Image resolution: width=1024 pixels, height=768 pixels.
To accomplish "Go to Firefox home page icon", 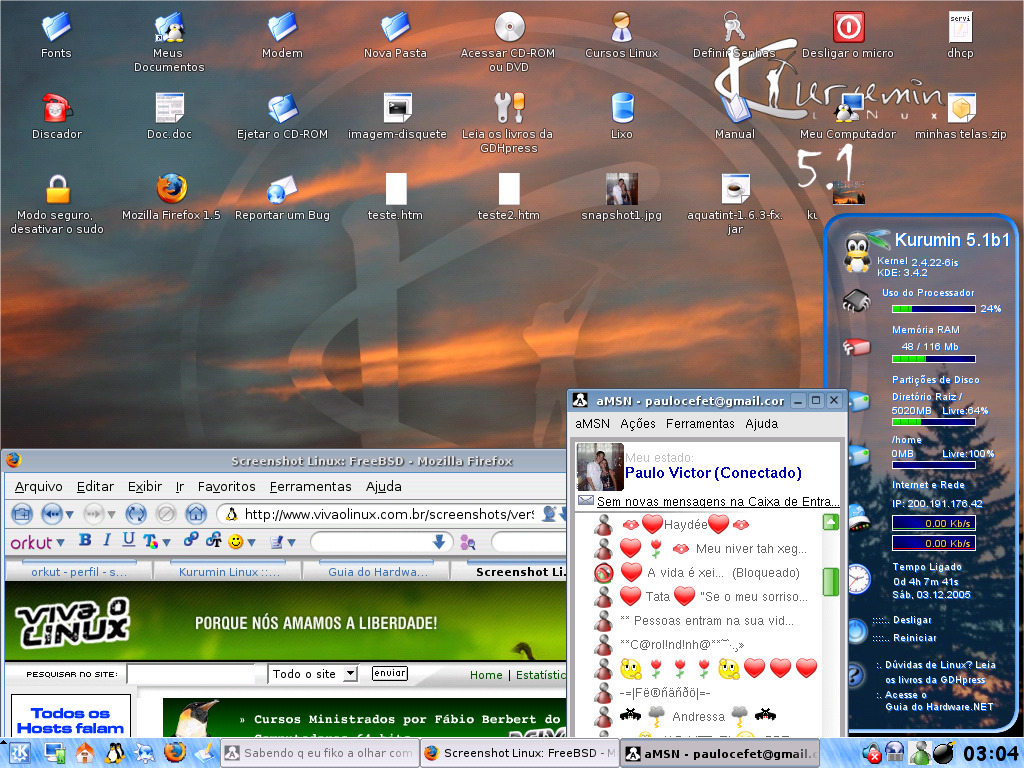I will point(196,514).
